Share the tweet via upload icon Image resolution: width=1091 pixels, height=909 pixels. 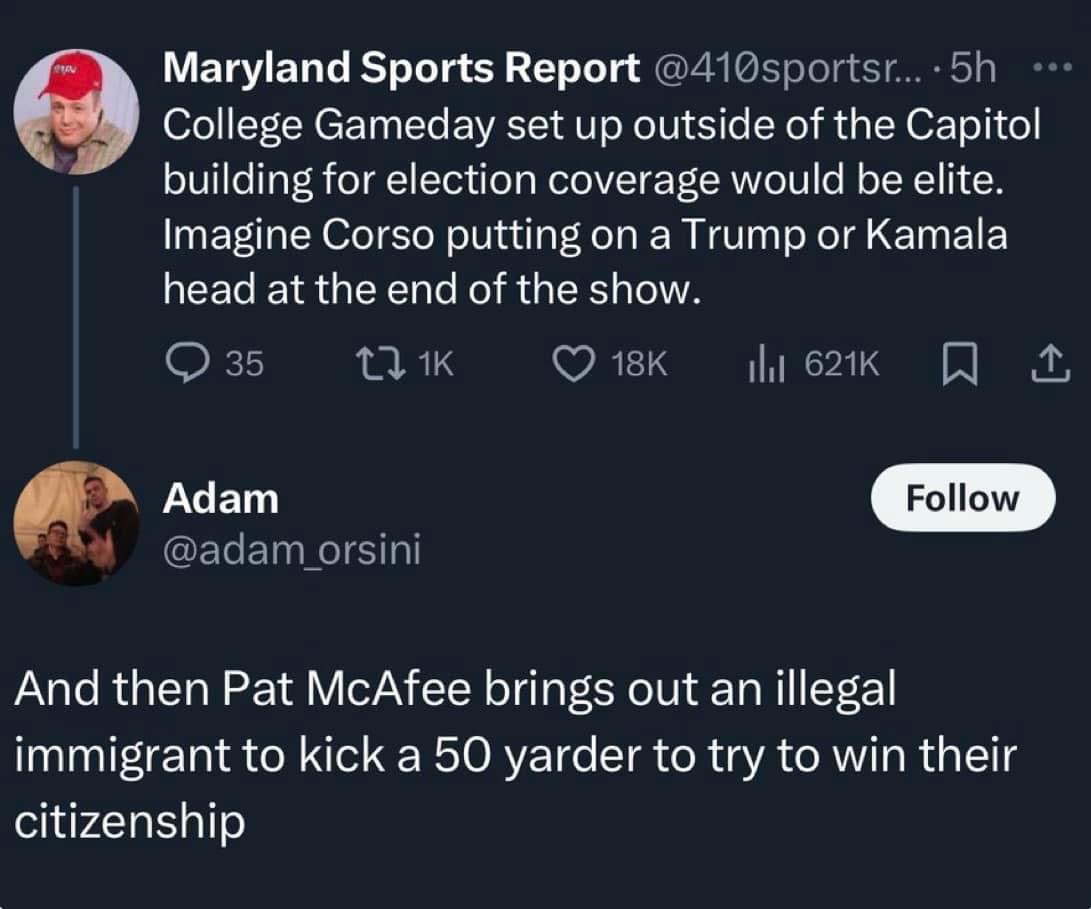[1050, 364]
